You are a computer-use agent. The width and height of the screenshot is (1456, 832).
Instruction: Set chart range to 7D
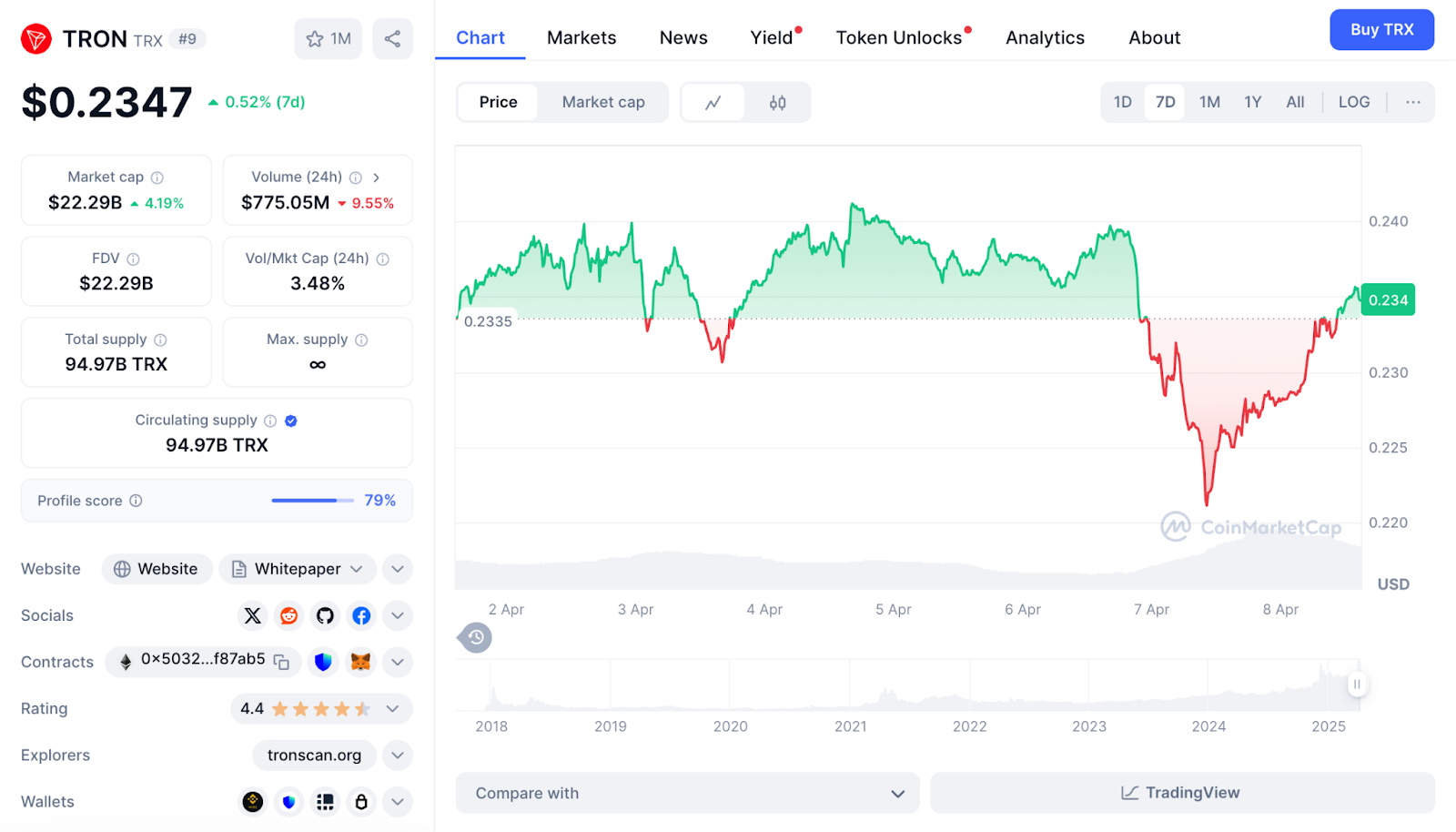[x=1166, y=102]
